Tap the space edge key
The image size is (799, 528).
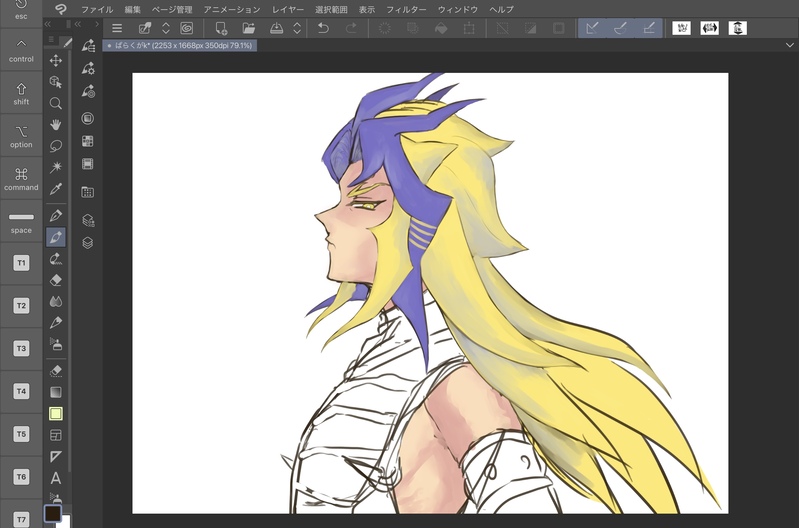21,222
